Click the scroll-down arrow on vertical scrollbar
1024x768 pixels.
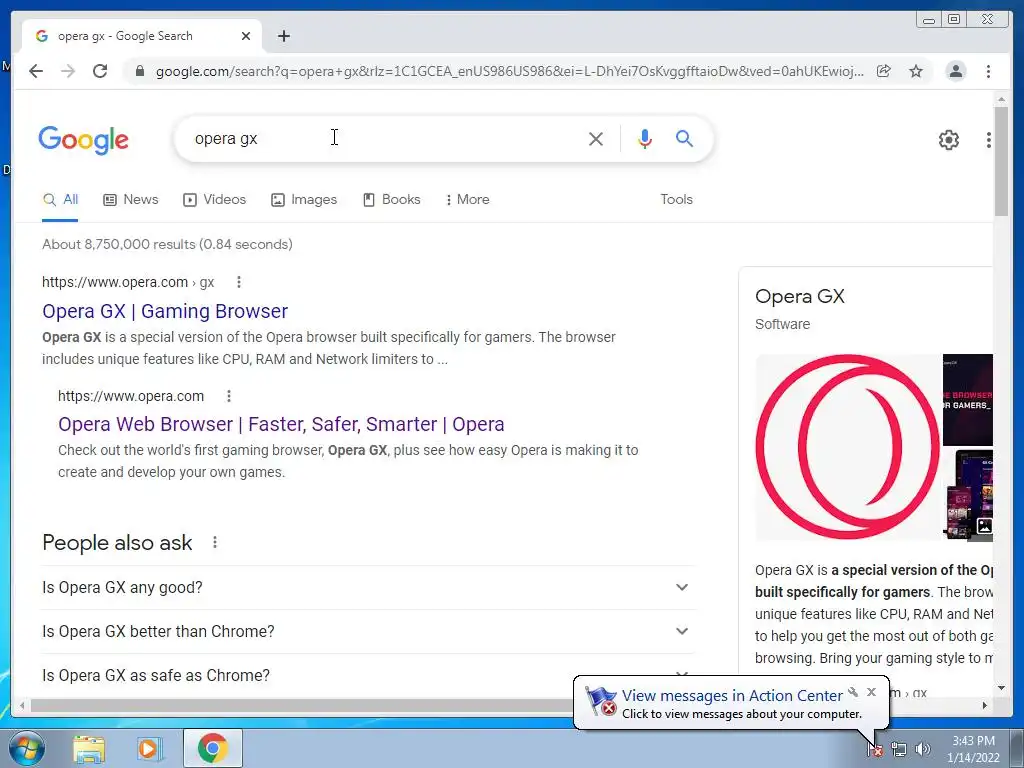[1001, 688]
